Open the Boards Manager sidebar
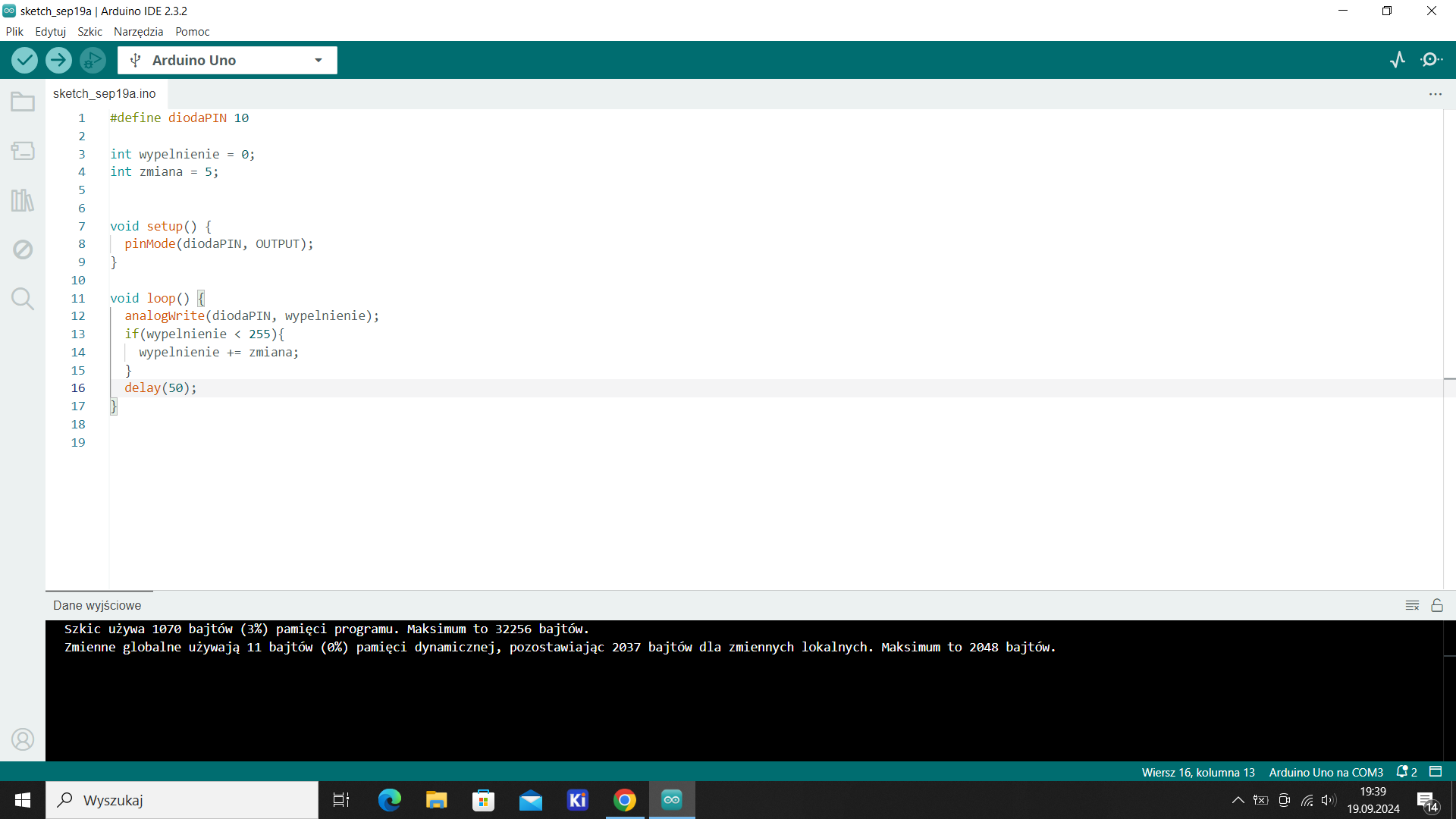This screenshot has height=819, width=1456. coord(23,151)
